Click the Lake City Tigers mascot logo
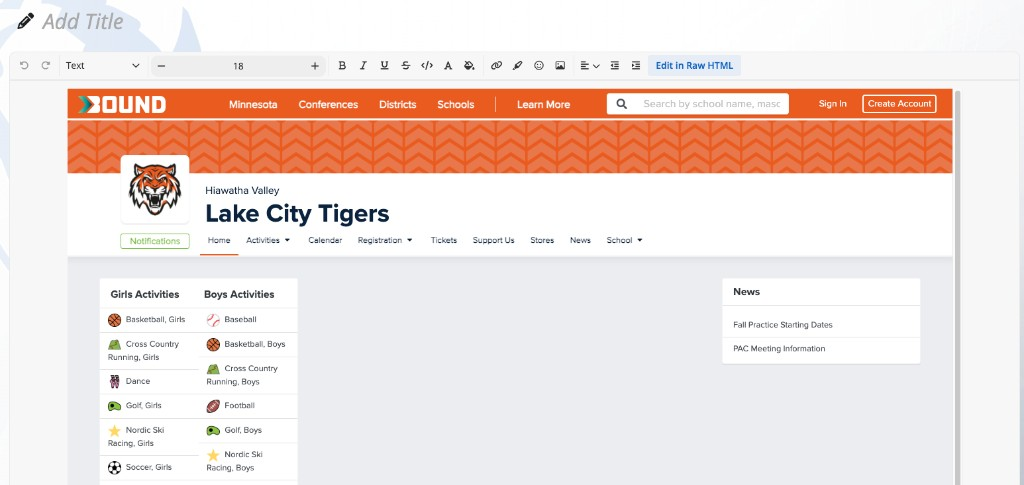 click(155, 189)
